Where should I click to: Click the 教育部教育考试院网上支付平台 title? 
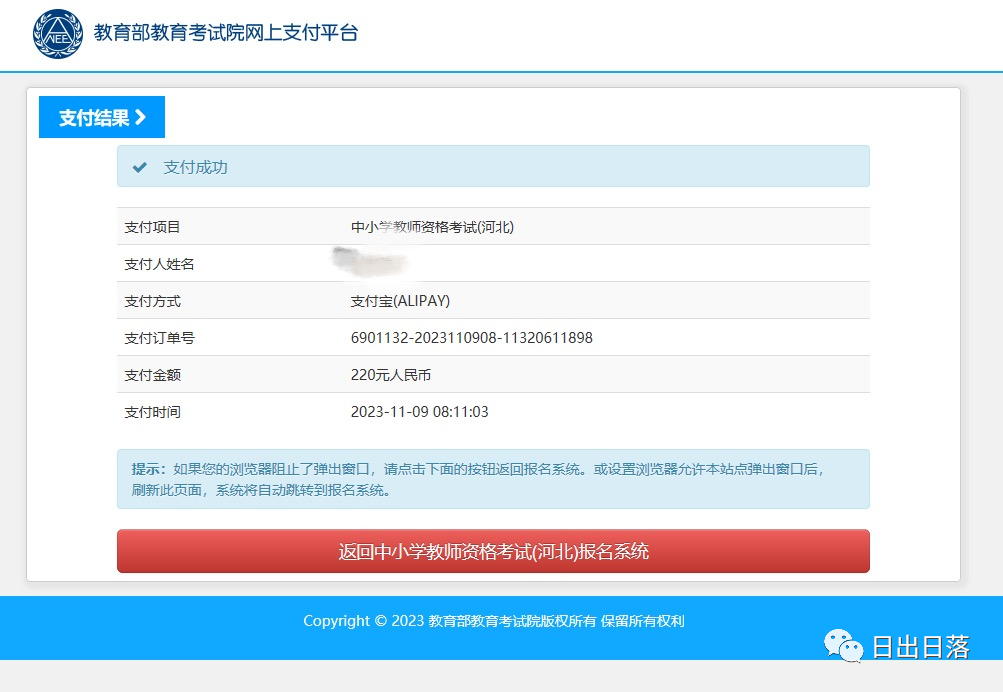[226, 33]
